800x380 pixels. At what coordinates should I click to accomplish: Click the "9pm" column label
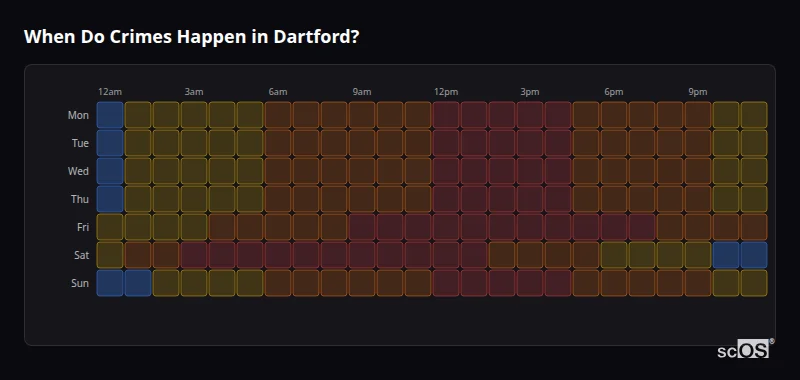(x=698, y=92)
